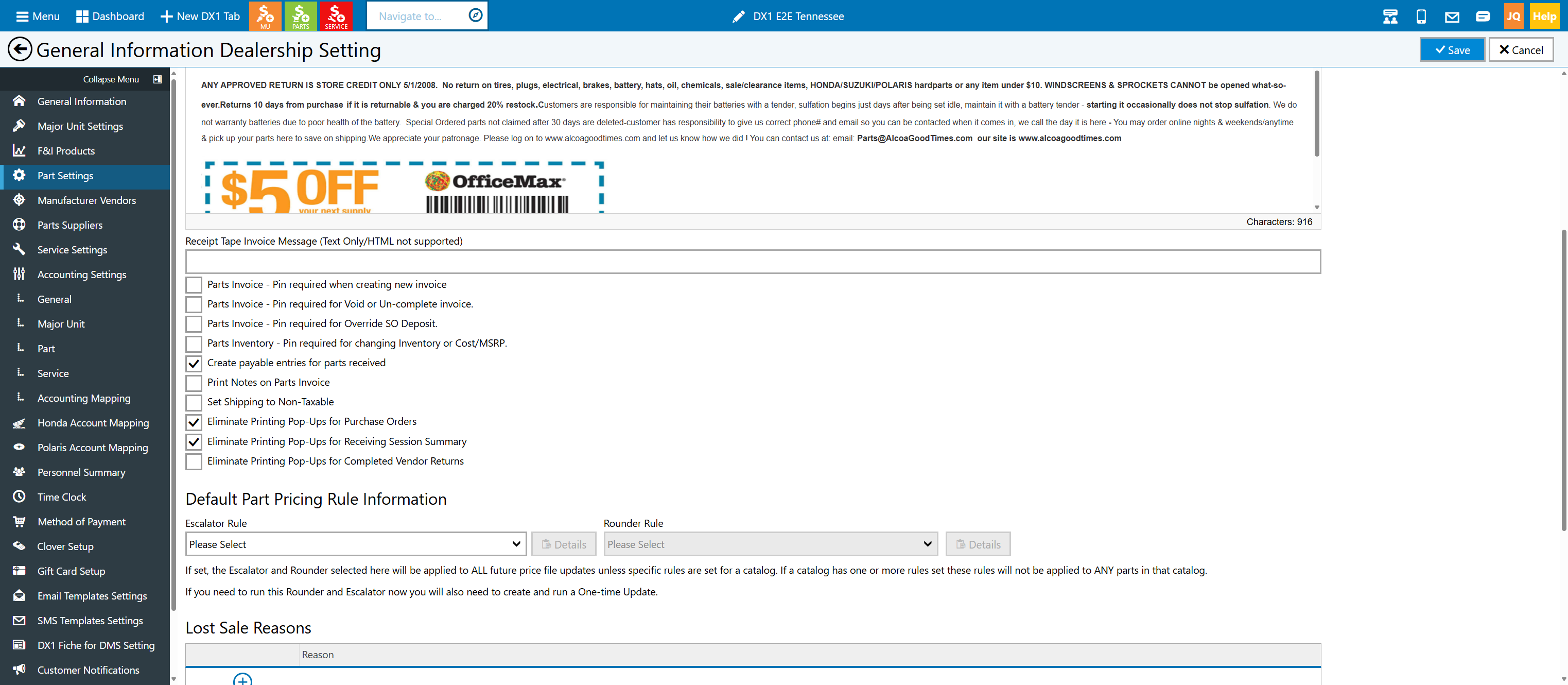The height and width of the screenshot is (685, 1568).
Task: Select Honda Account Mapping in sidebar
Action: [93, 422]
